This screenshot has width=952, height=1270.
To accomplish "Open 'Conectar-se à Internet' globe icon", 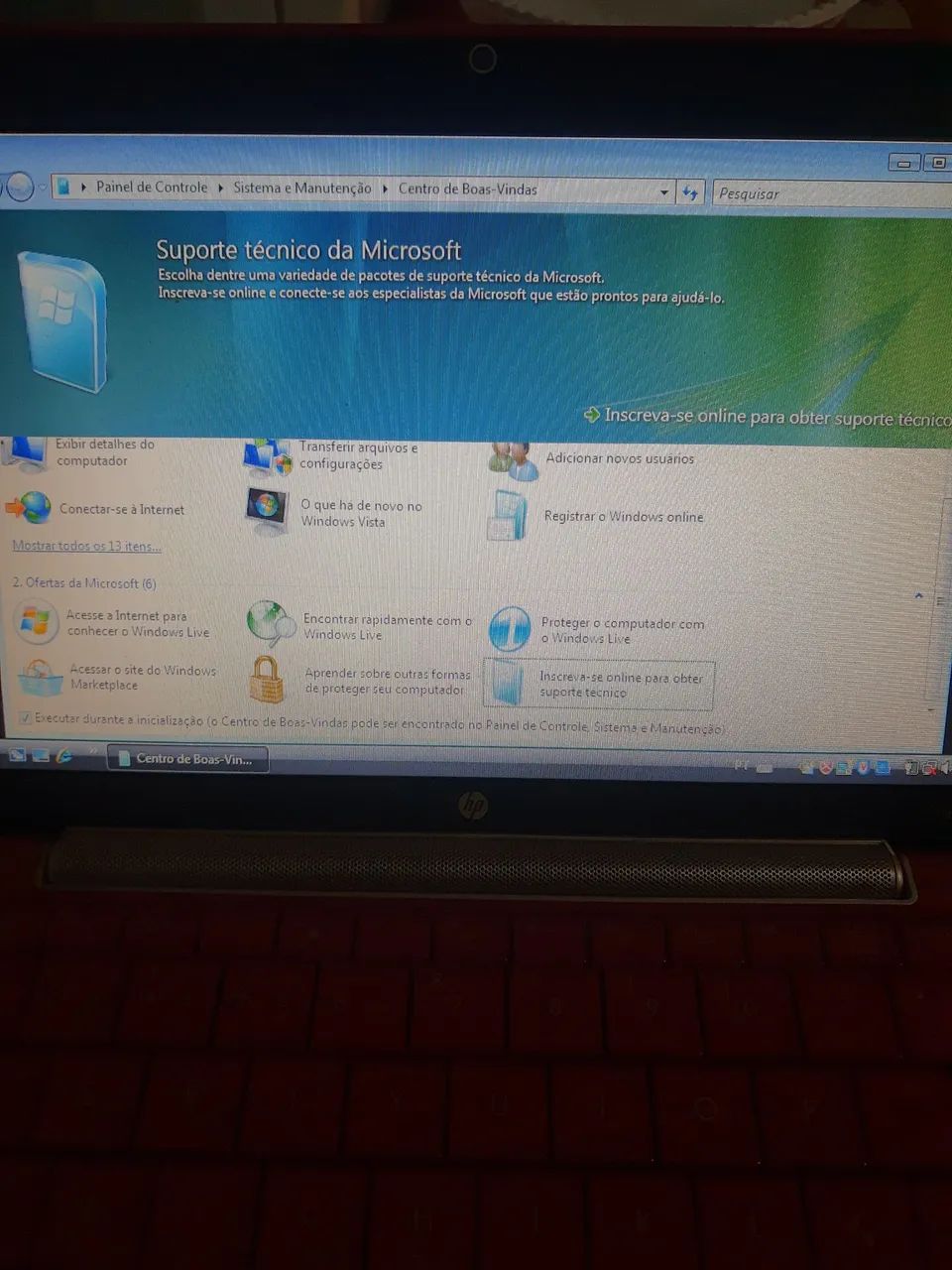I will point(29,508).
